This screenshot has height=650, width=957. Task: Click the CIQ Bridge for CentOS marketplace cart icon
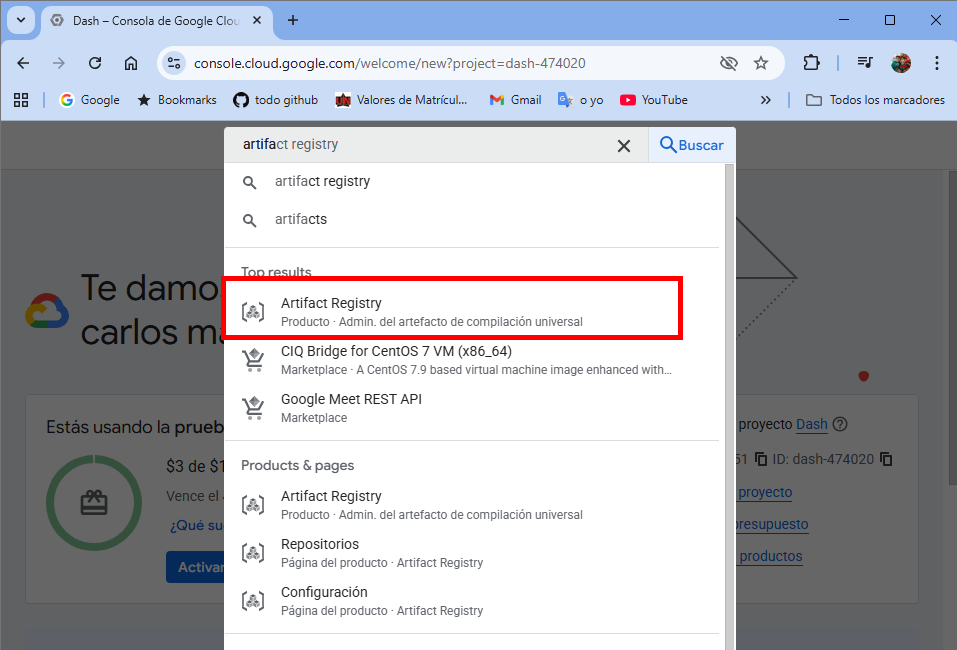click(253, 360)
